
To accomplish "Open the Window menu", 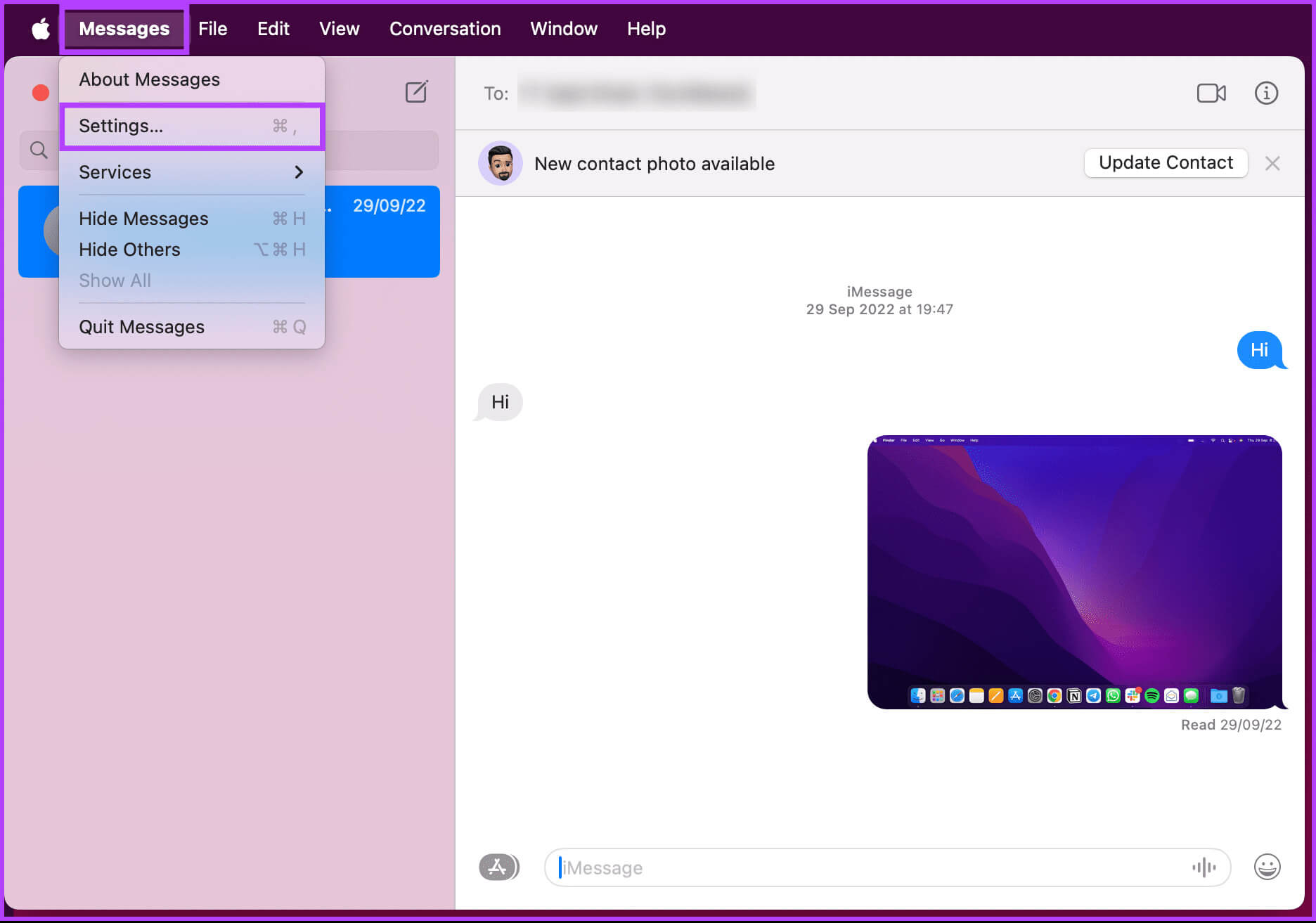I will pos(564,29).
